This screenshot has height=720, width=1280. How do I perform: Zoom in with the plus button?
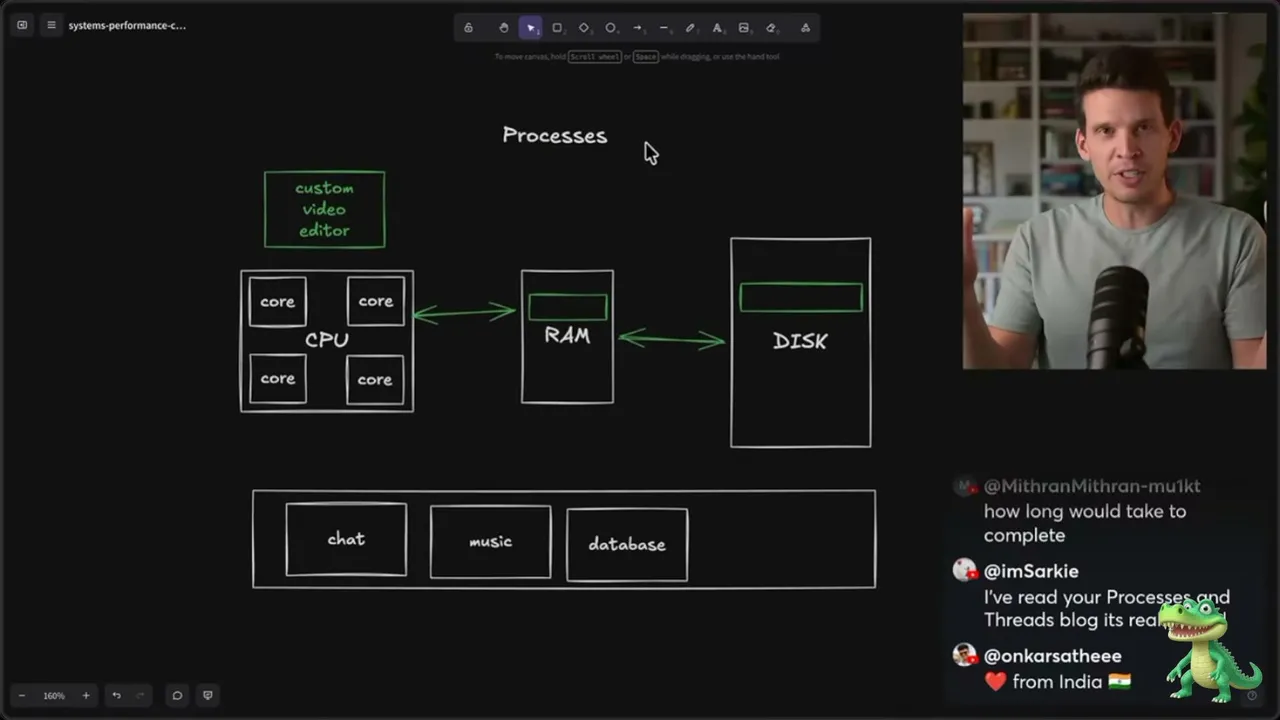click(x=86, y=695)
